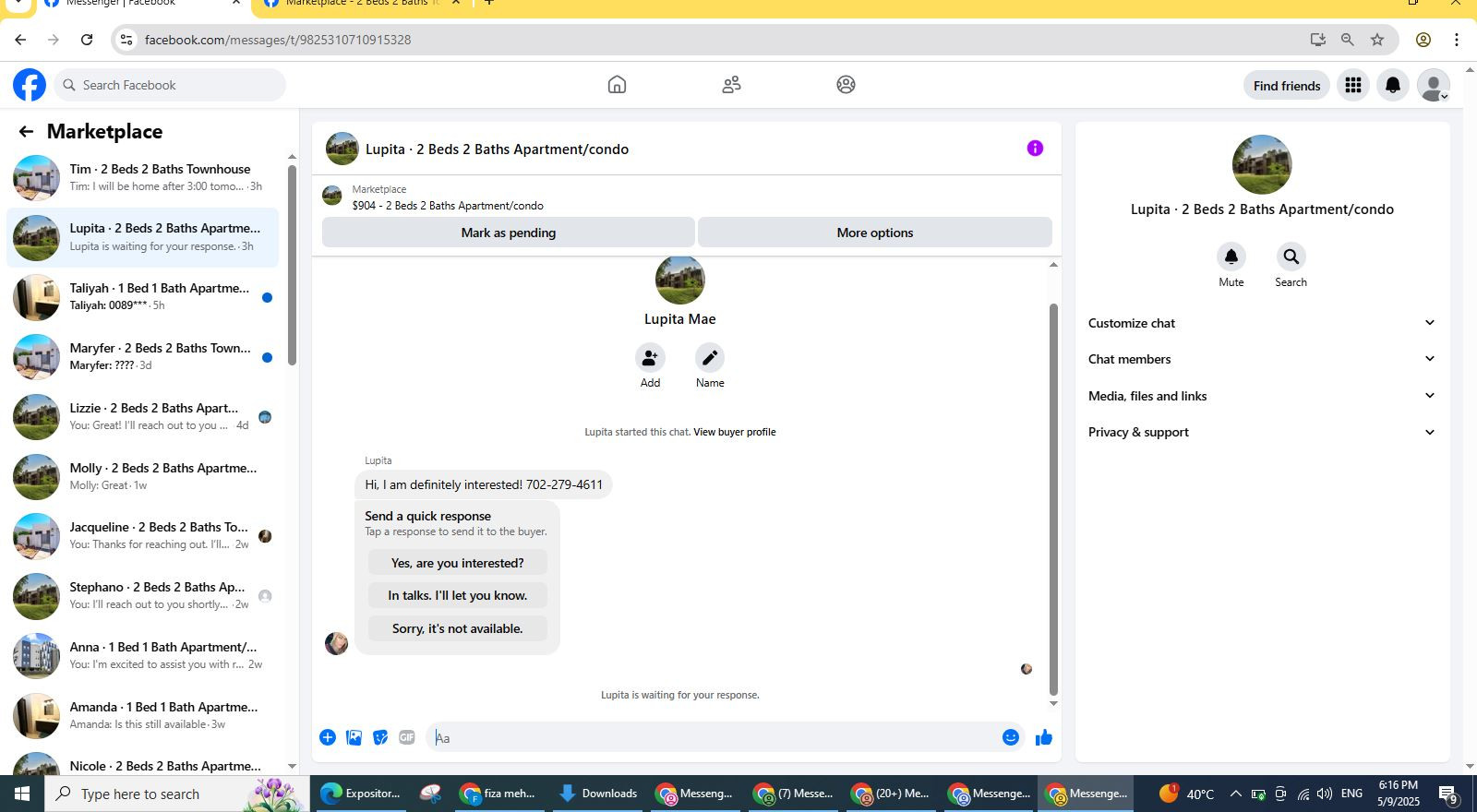The image size is (1477, 812).
Task: Open the Friends icon in top navigation
Action: click(731, 85)
